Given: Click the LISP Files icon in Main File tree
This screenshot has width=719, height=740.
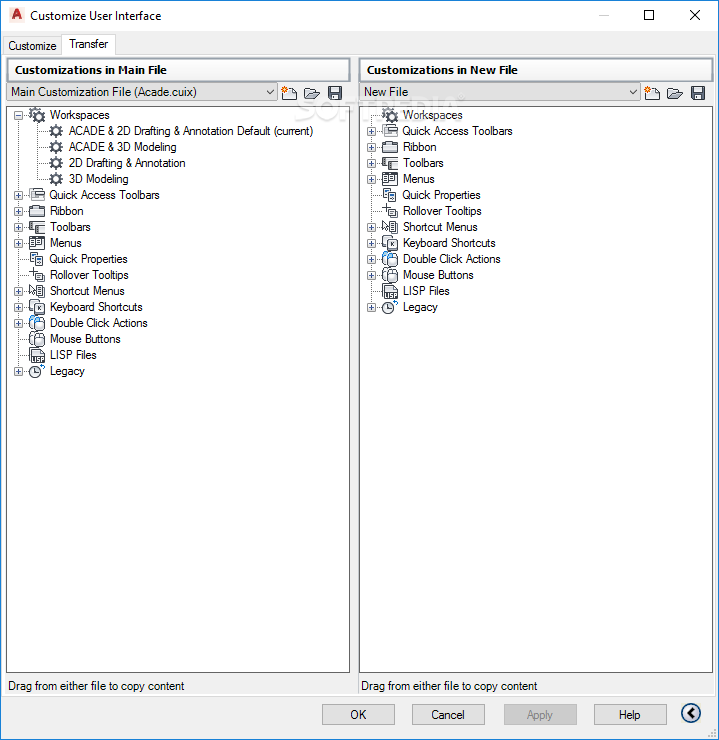Looking at the screenshot, I should 37,355.
